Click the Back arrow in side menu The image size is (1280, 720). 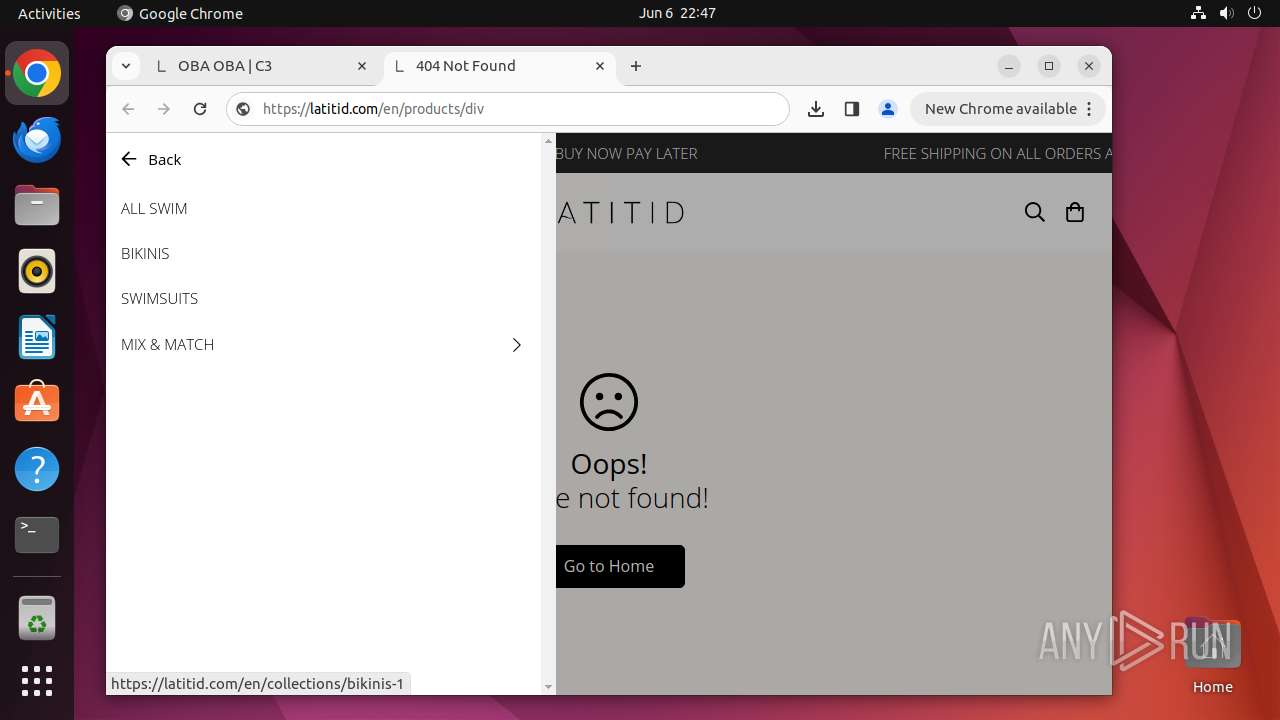click(x=128, y=159)
